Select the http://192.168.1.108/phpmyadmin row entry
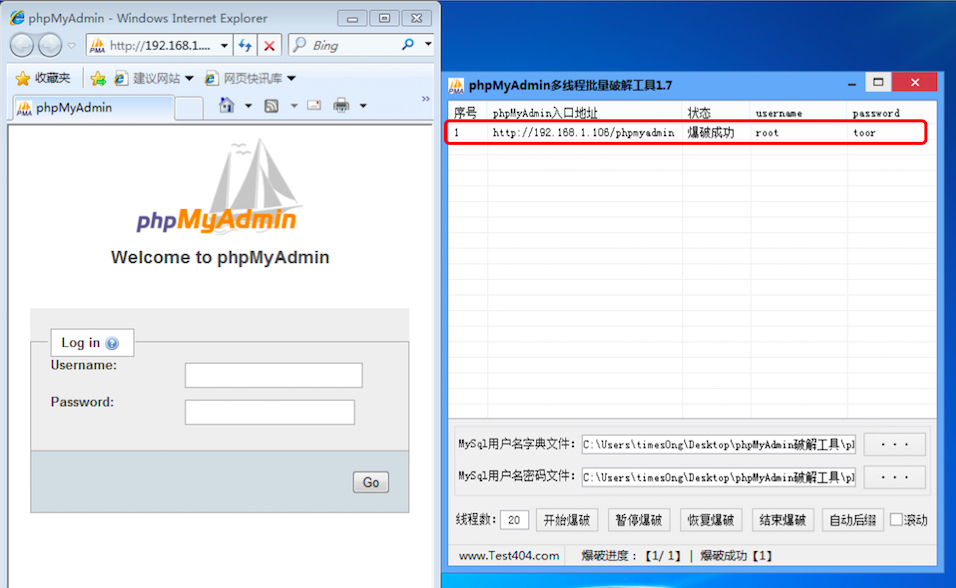 583,133
